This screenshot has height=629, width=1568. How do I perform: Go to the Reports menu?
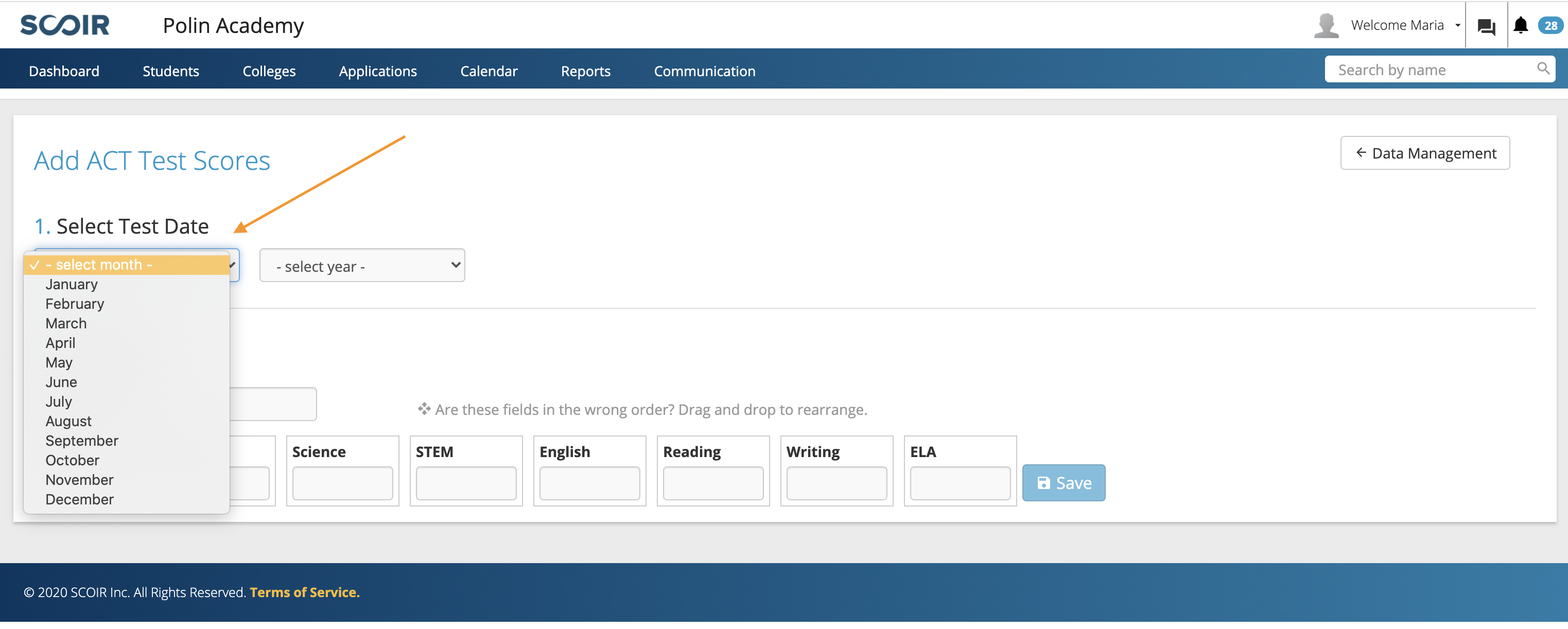pyautogui.click(x=585, y=71)
